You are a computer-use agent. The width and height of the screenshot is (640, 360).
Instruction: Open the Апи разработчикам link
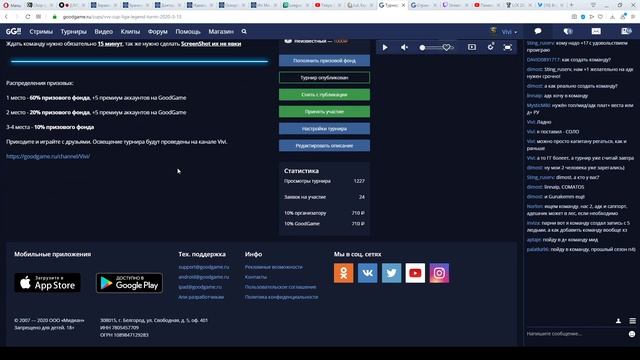click(x=201, y=297)
